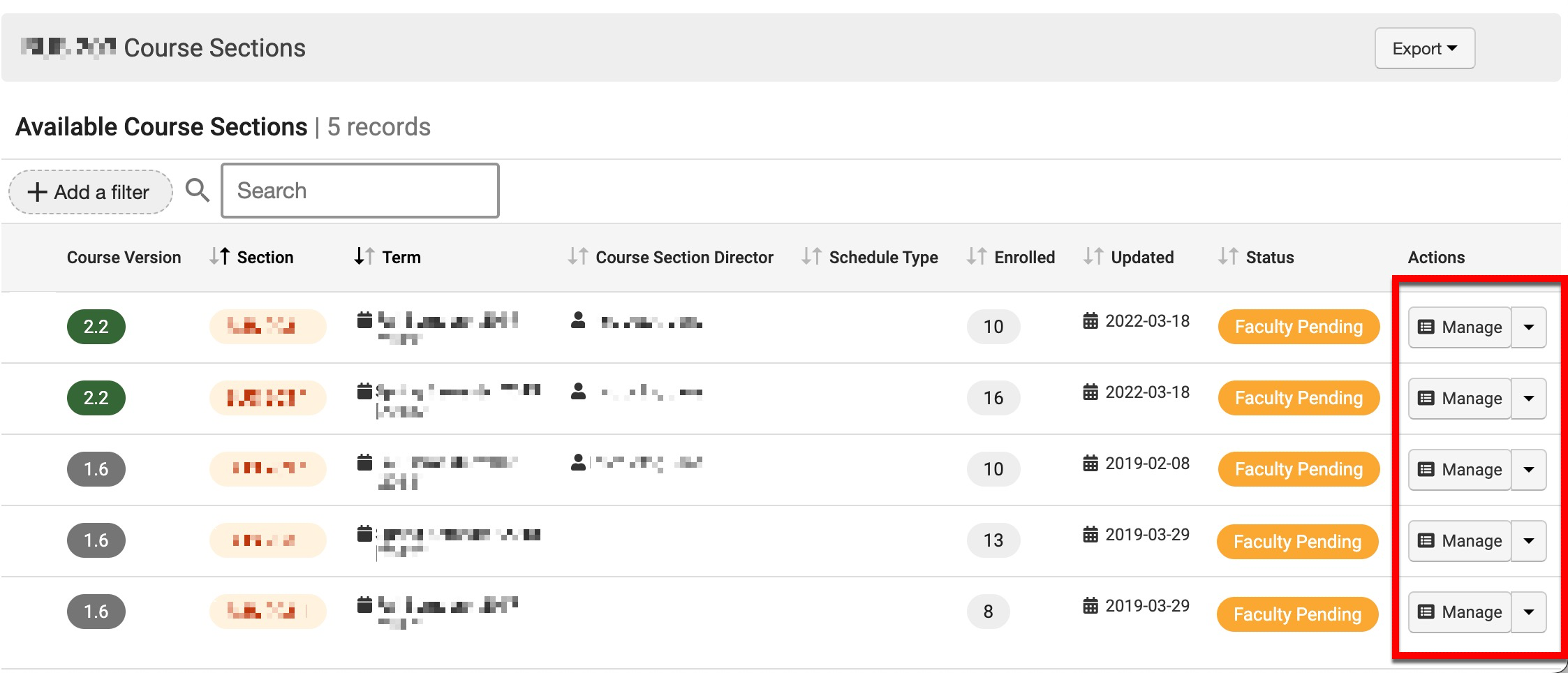Image resolution: width=1568 pixels, height=673 pixels.
Task: Manage the section with 13 enrolled
Action: (1459, 541)
